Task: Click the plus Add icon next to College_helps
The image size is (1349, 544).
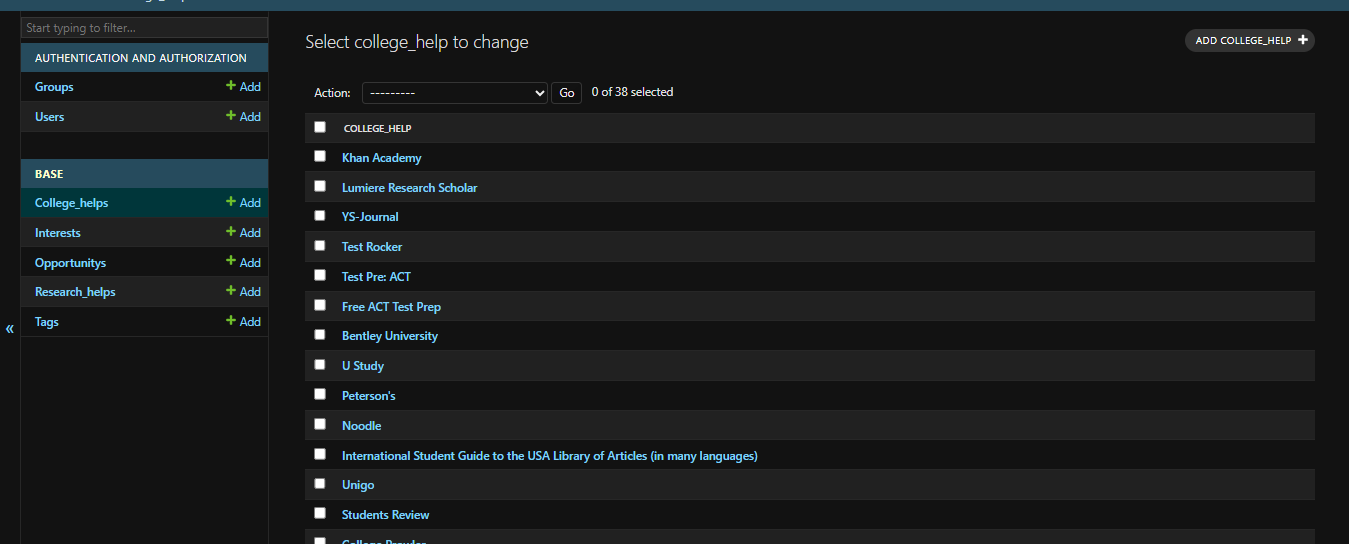Action: click(243, 203)
